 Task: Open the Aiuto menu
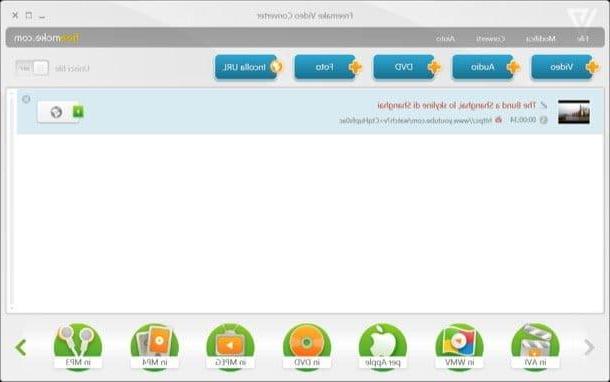click(445, 39)
